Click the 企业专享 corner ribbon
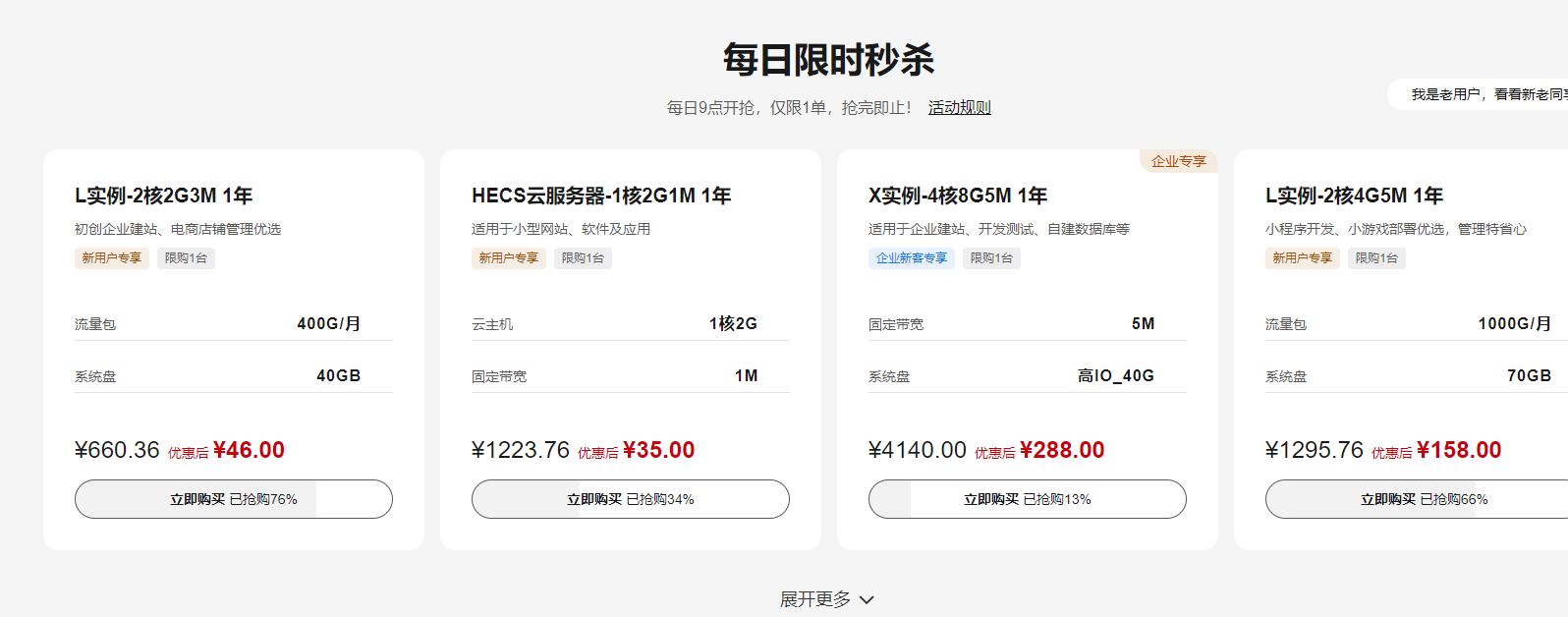The width and height of the screenshot is (1568, 617). pos(1177,160)
